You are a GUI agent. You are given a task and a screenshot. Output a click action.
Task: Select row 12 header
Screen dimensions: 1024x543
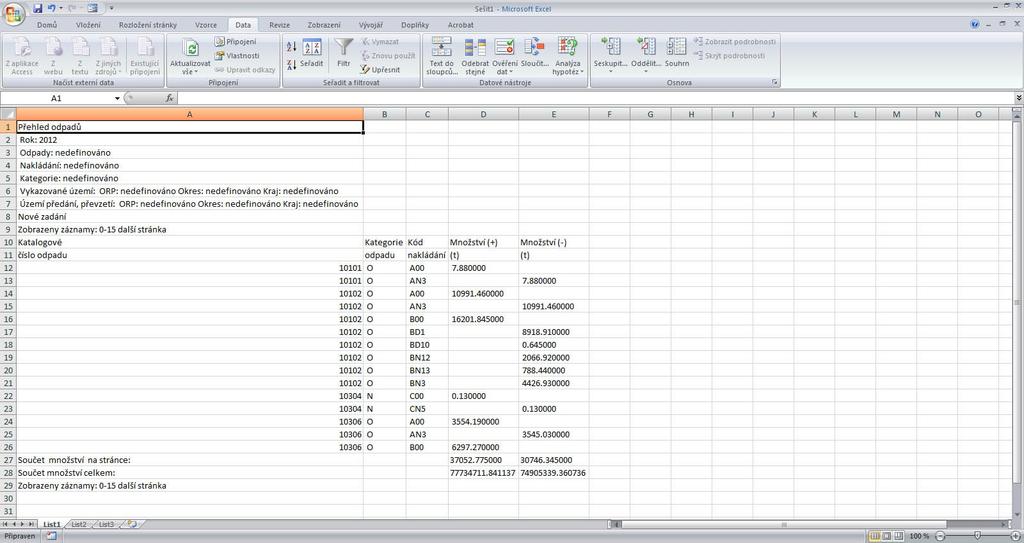point(8,268)
